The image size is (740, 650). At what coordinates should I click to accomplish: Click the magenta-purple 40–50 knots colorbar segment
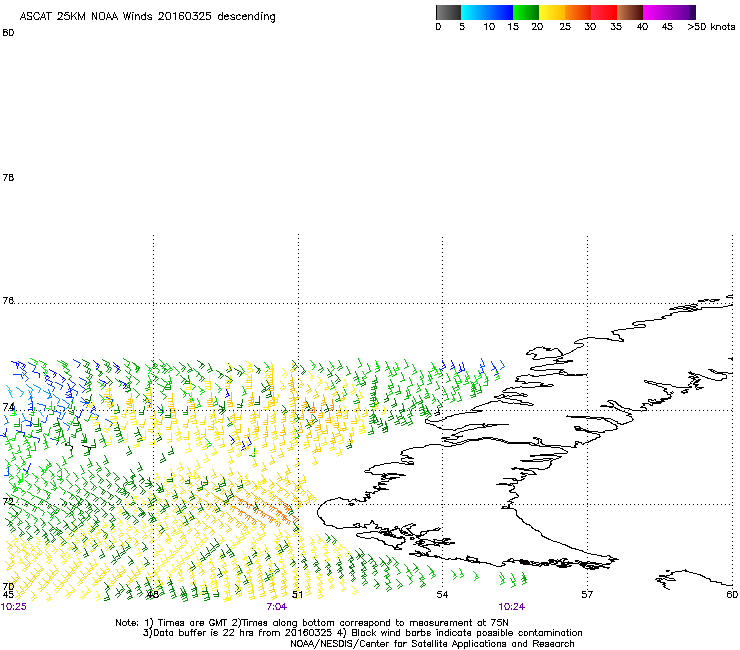669,12
